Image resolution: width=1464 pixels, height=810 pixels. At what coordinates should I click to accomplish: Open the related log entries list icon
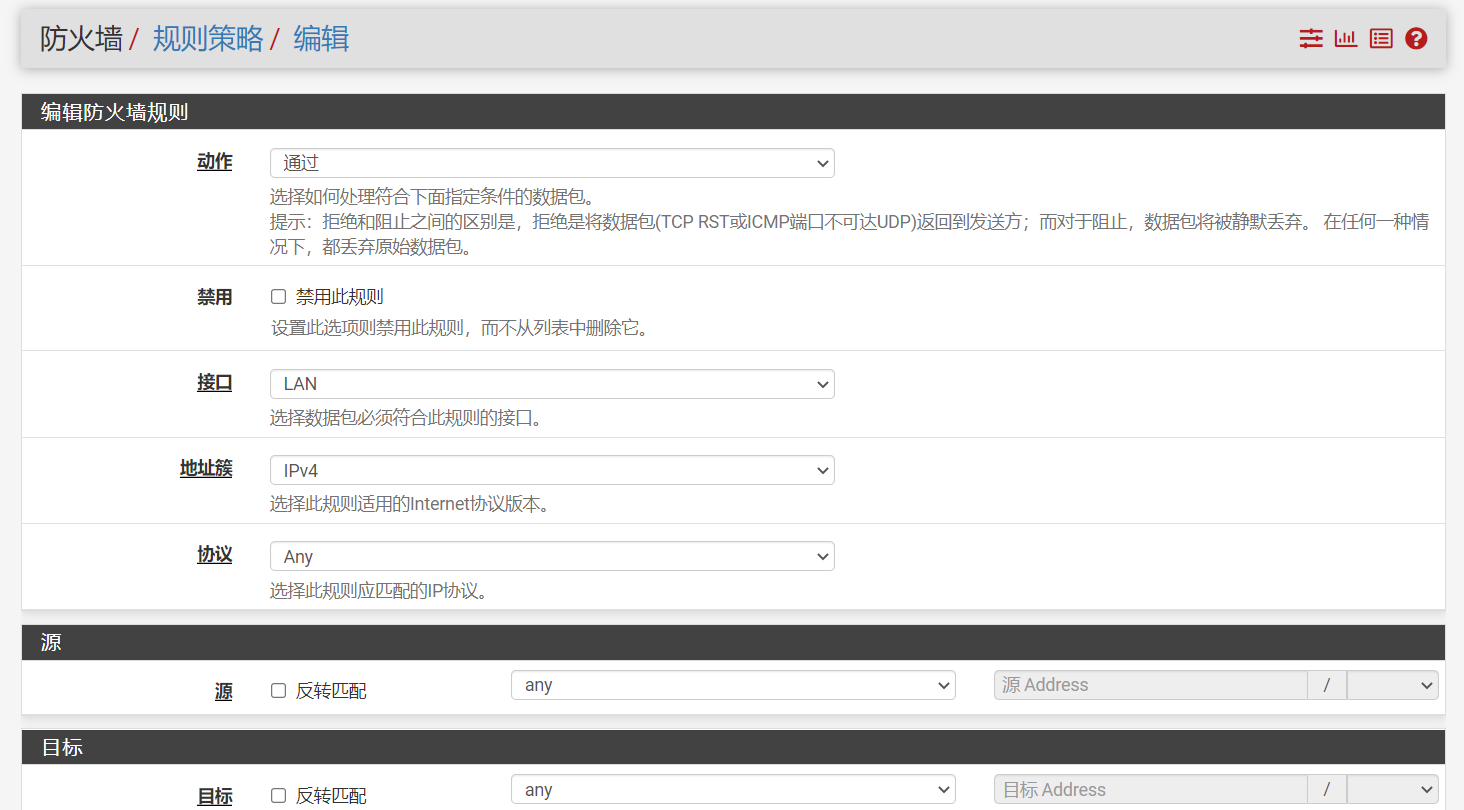click(x=1381, y=39)
